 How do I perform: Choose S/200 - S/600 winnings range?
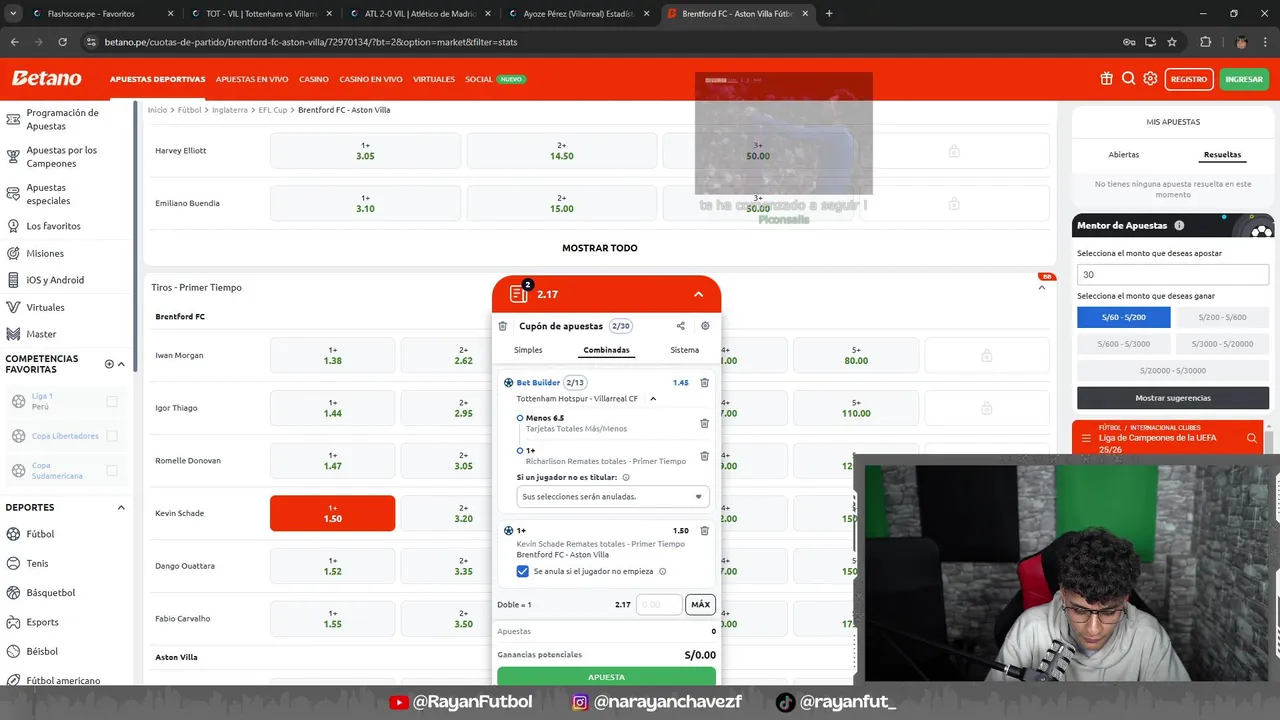pyautogui.click(x=1222, y=317)
